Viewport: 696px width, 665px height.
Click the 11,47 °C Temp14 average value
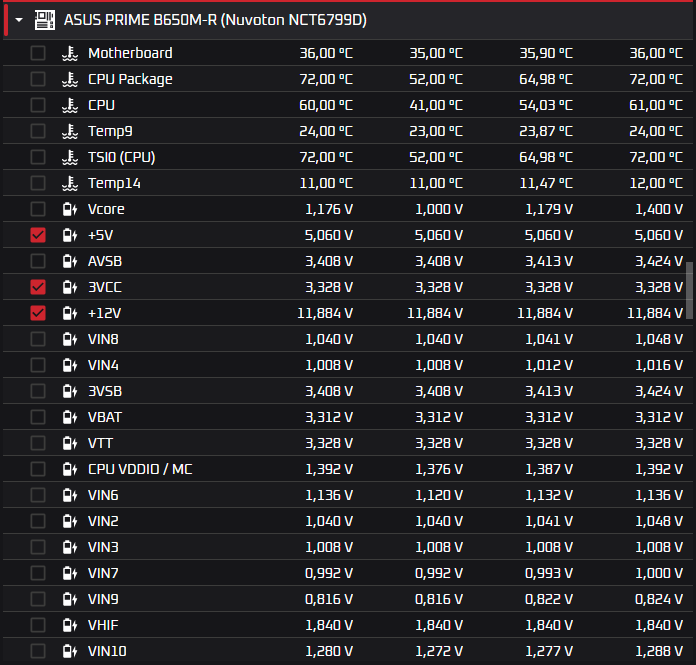click(x=546, y=183)
